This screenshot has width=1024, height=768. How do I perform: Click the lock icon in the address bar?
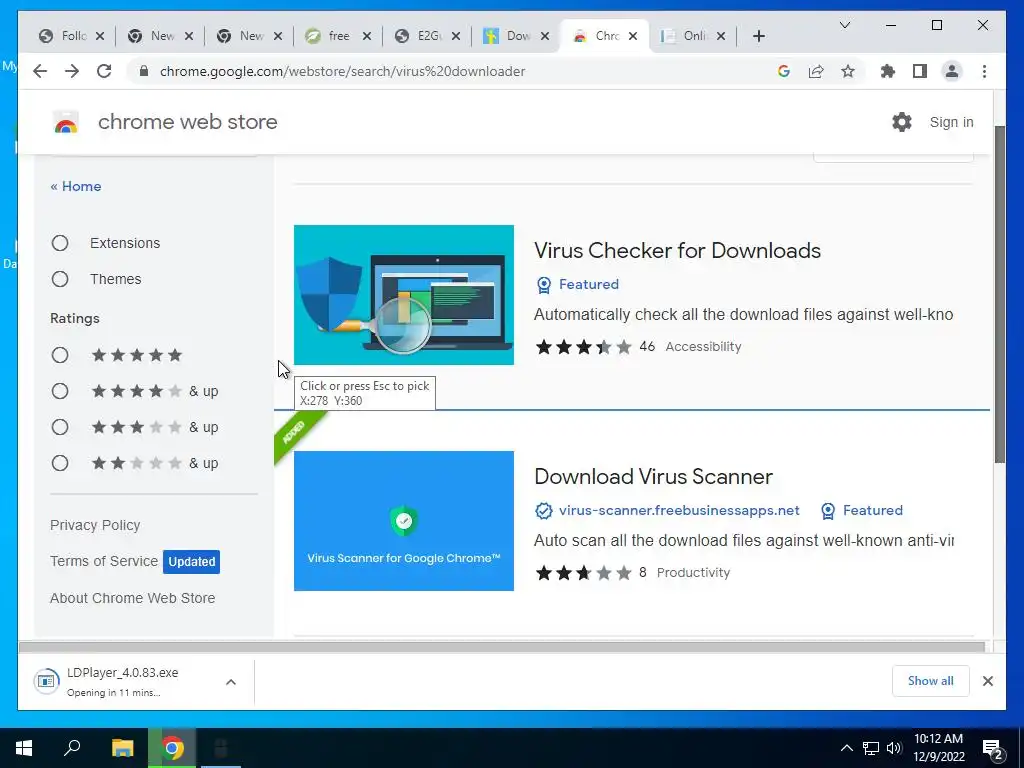(x=144, y=71)
